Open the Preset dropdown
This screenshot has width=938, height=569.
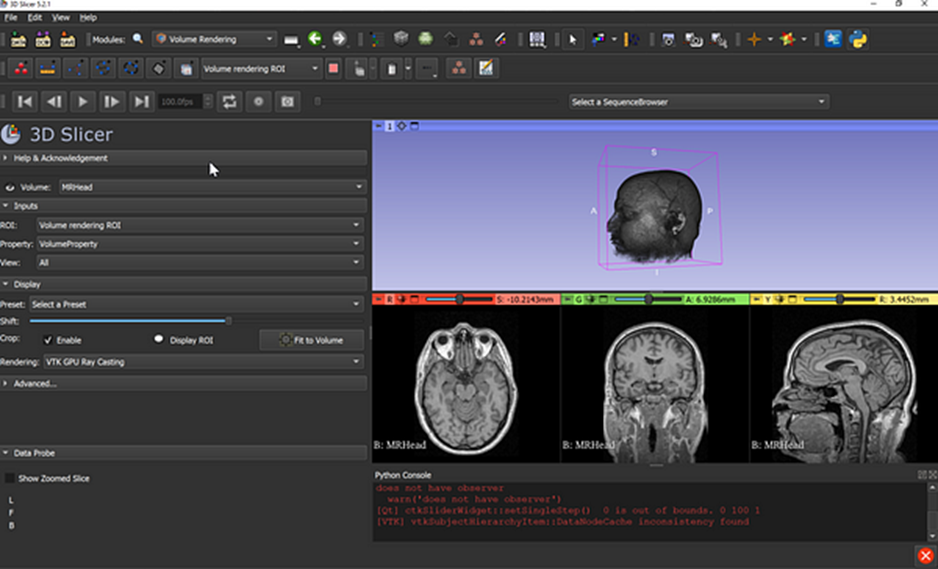pyautogui.click(x=195, y=304)
